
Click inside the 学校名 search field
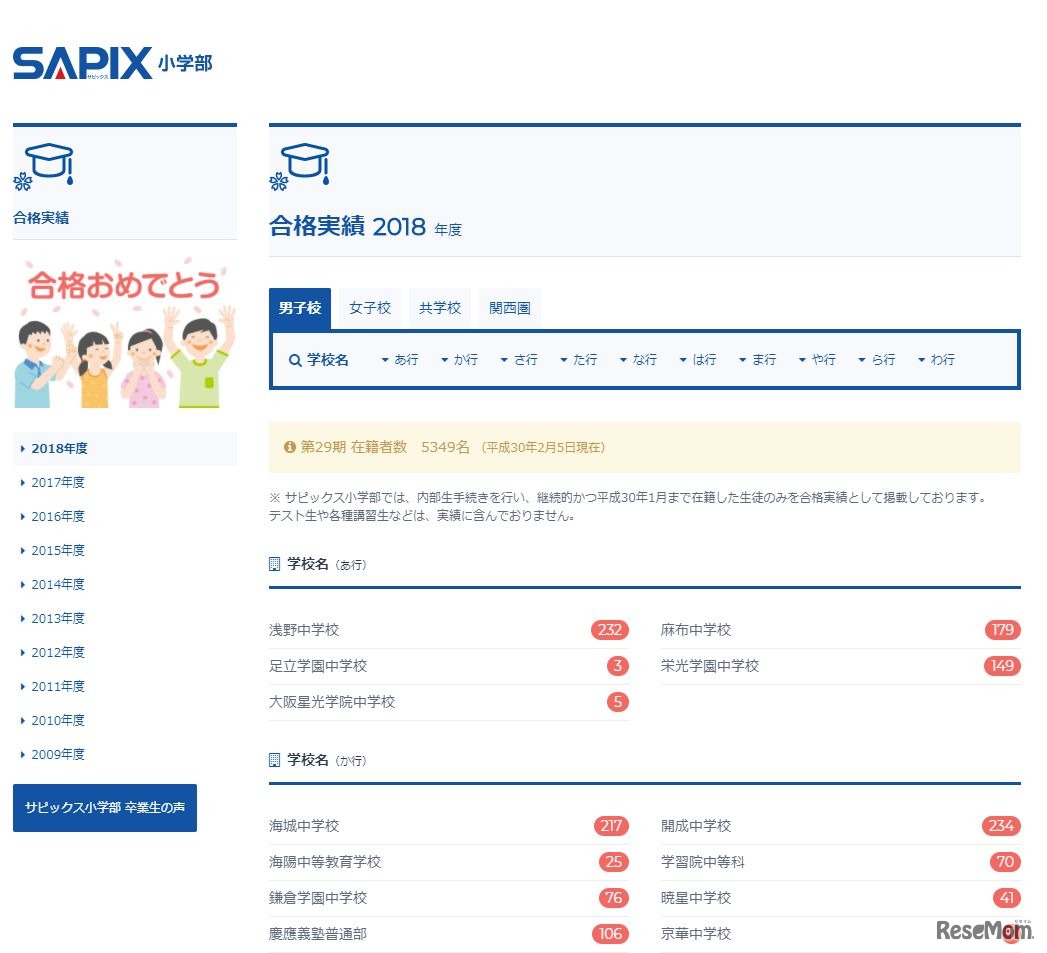pos(330,359)
